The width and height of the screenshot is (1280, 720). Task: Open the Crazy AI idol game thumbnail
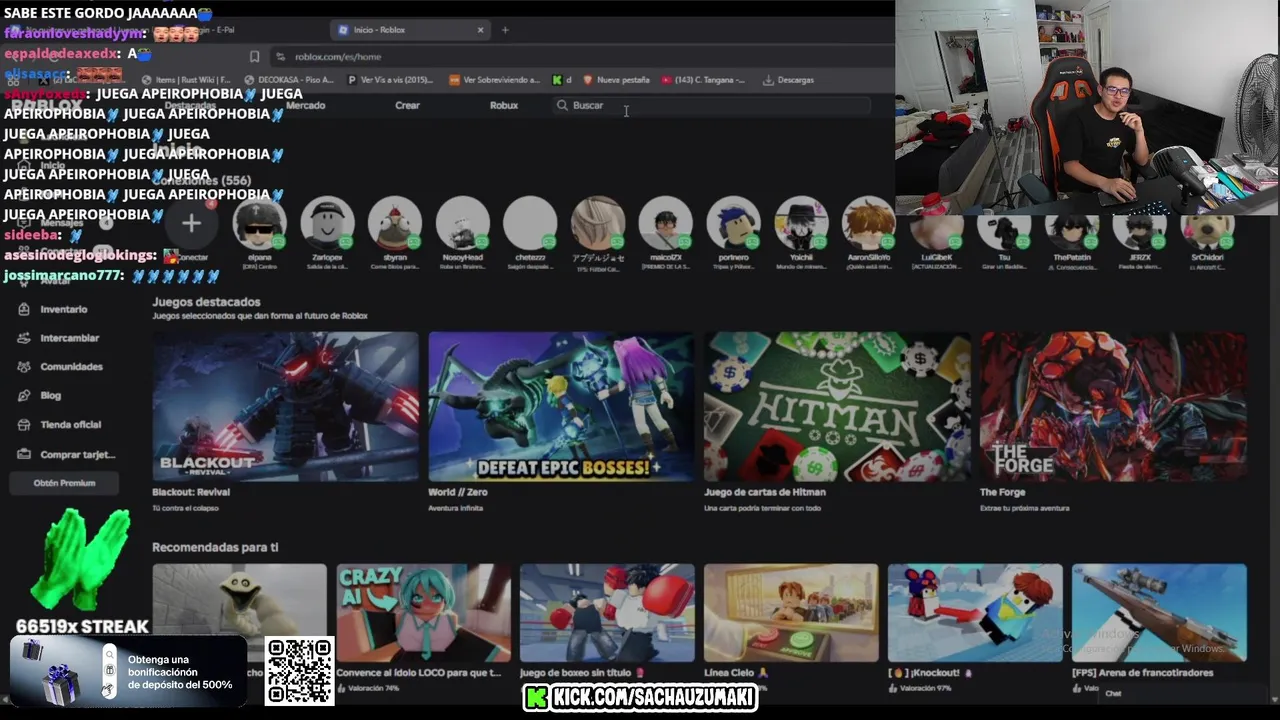pos(423,612)
